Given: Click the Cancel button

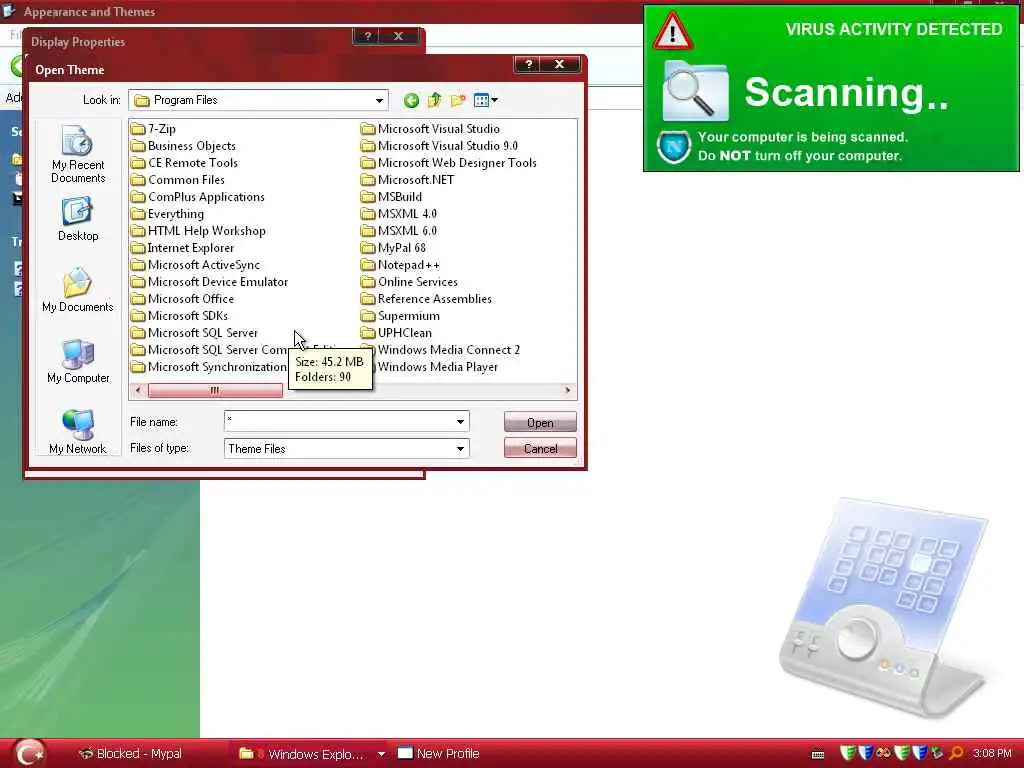Looking at the screenshot, I should [x=540, y=449].
